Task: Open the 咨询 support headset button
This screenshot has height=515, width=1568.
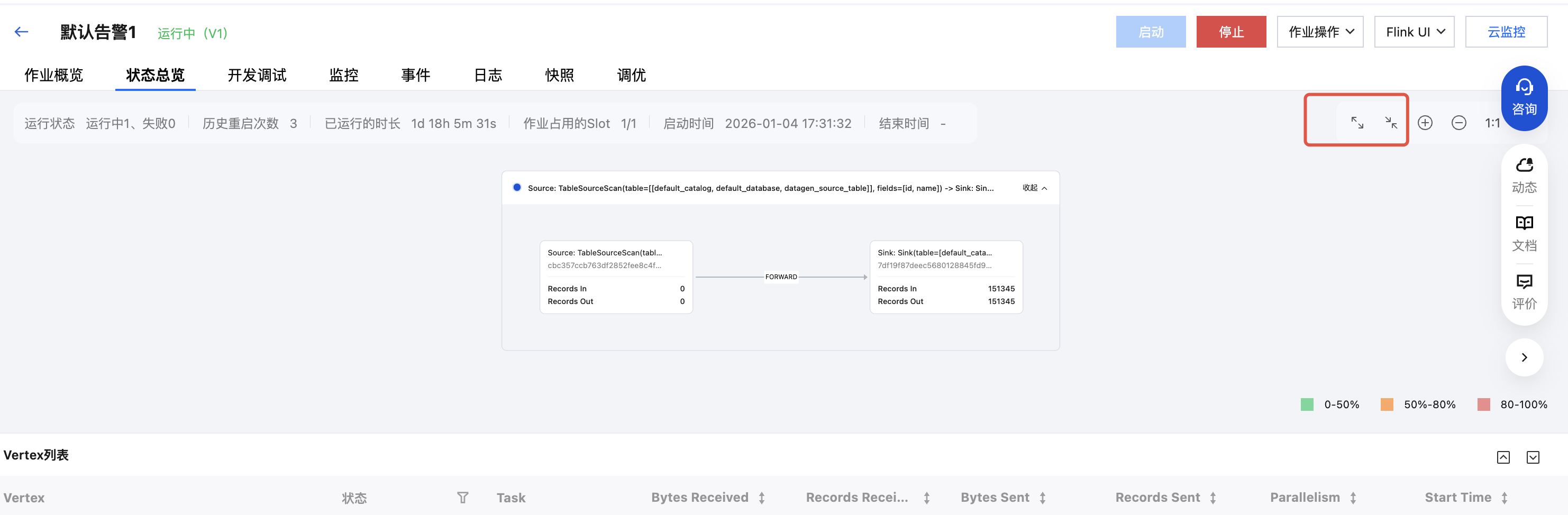Action: tap(1524, 97)
